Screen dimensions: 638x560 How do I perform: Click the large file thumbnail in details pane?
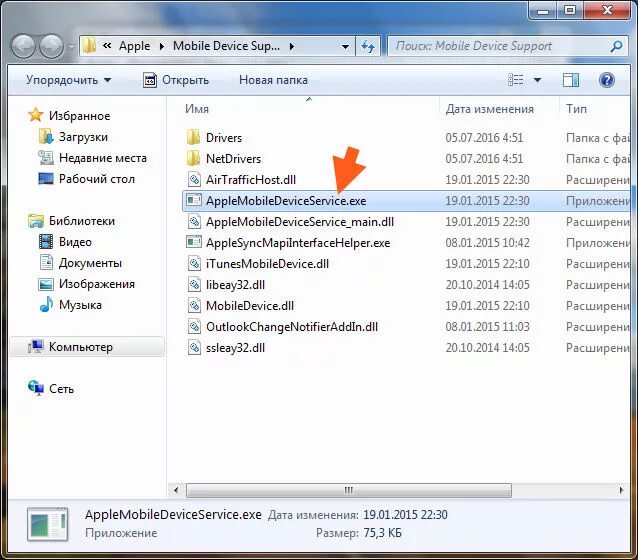point(48,524)
